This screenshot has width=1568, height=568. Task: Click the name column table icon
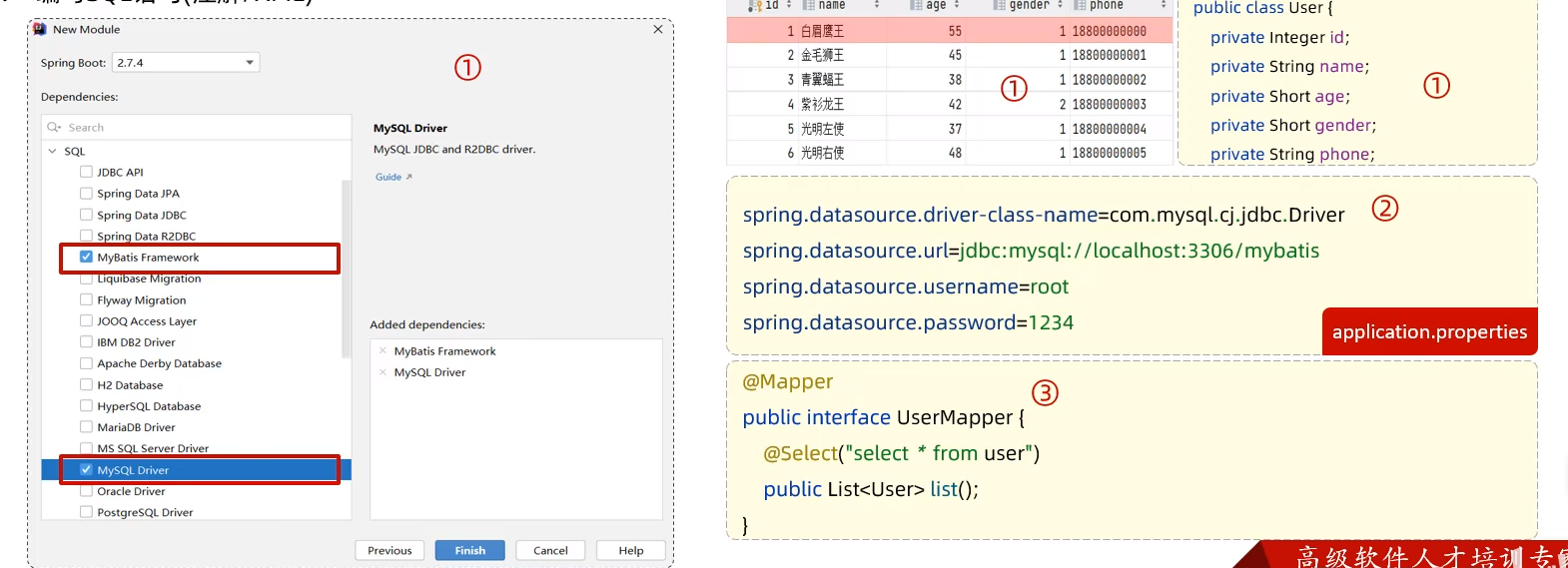[x=808, y=6]
